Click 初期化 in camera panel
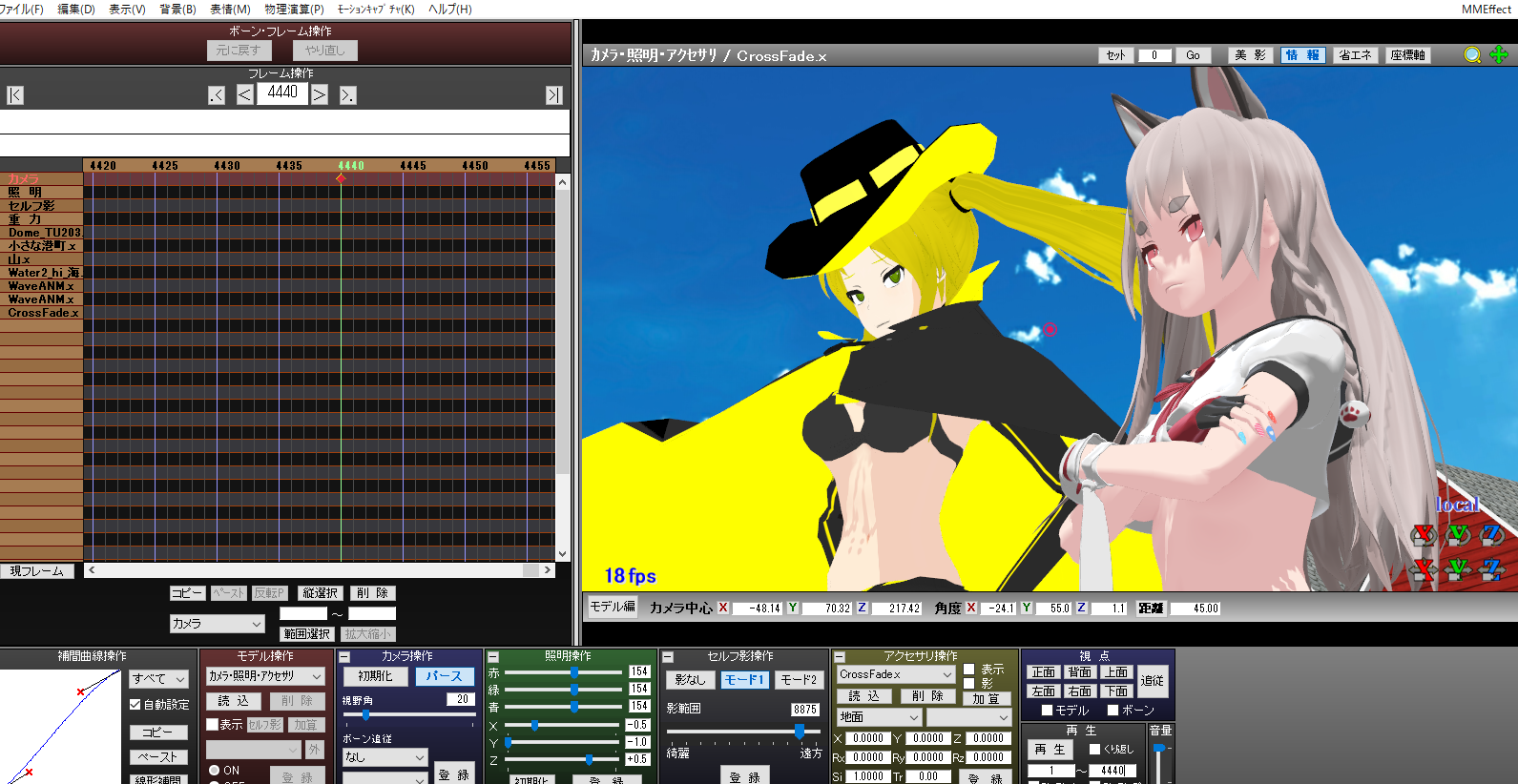The height and width of the screenshot is (784, 1518). point(375,676)
